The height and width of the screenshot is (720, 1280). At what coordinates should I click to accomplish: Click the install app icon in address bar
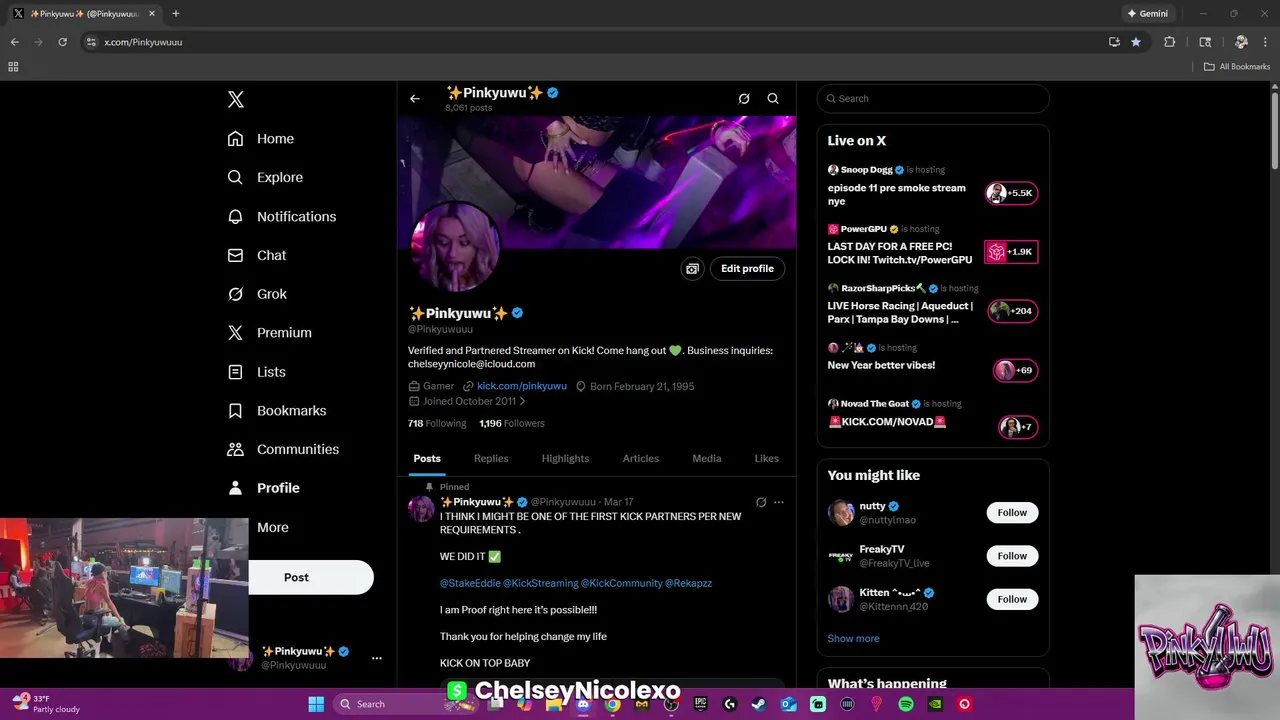click(1114, 42)
